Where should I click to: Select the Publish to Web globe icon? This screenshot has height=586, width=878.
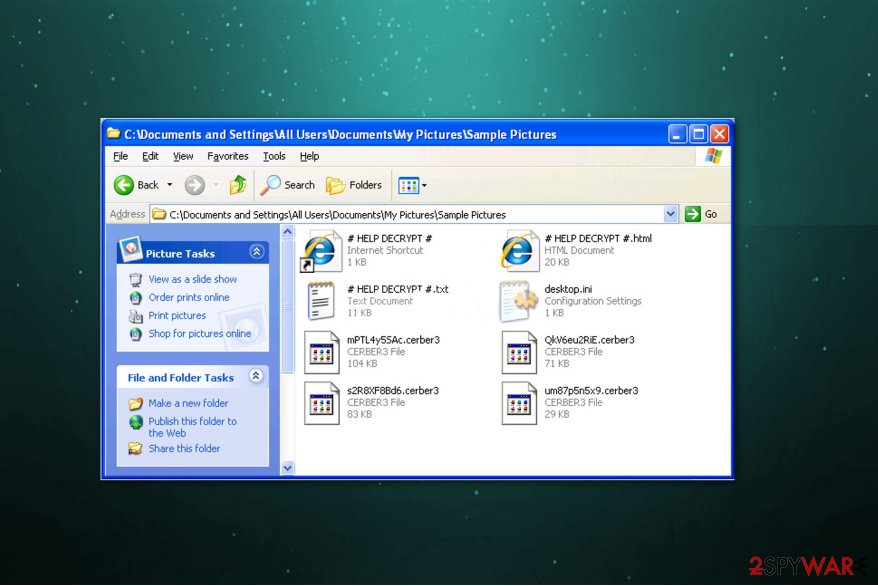coord(136,422)
